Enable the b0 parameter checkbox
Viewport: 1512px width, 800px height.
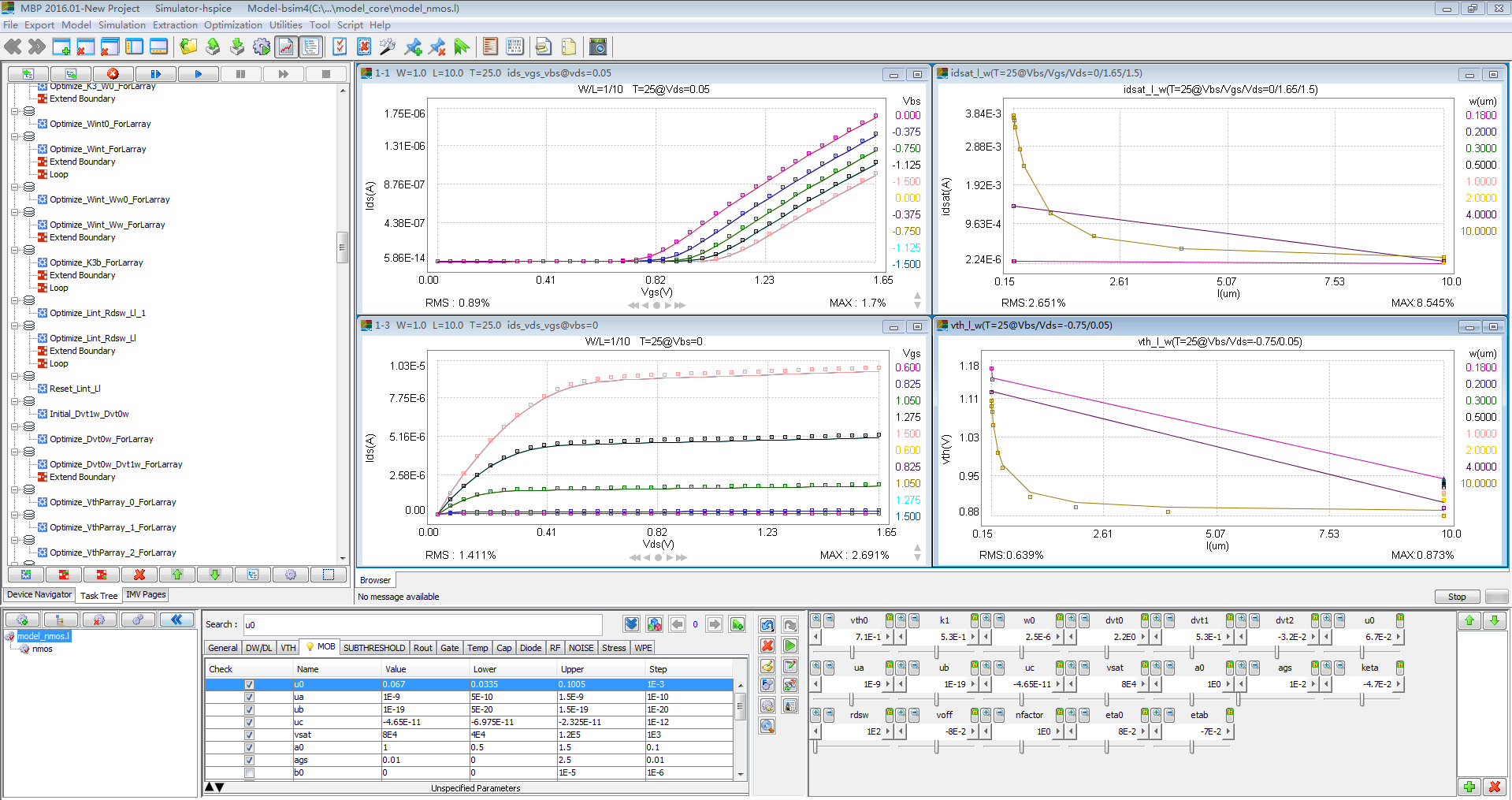tap(249, 773)
